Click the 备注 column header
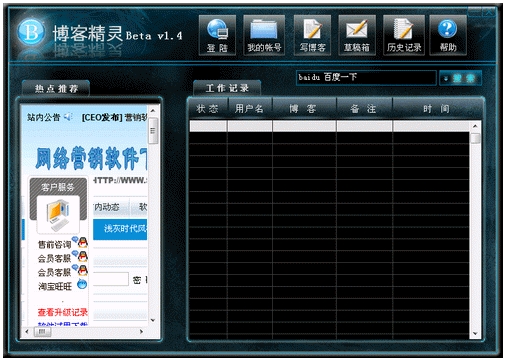 point(364,109)
